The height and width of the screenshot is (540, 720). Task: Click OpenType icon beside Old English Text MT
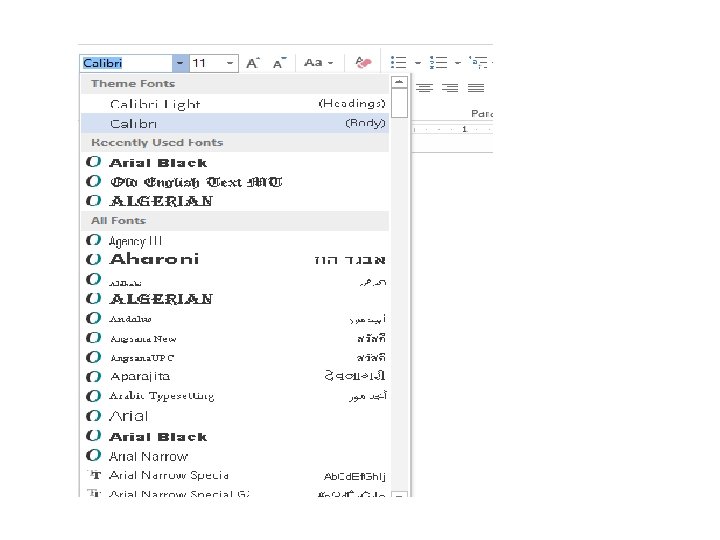click(x=93, y=181)
